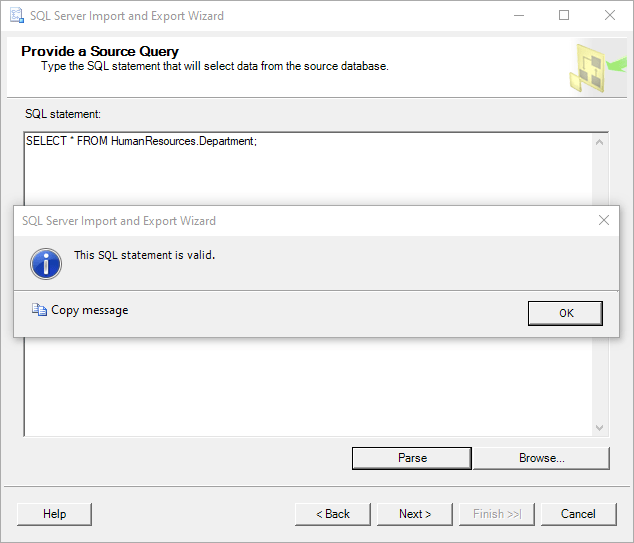
Task: Click the blue information icon
Action: tap(46, 264)
